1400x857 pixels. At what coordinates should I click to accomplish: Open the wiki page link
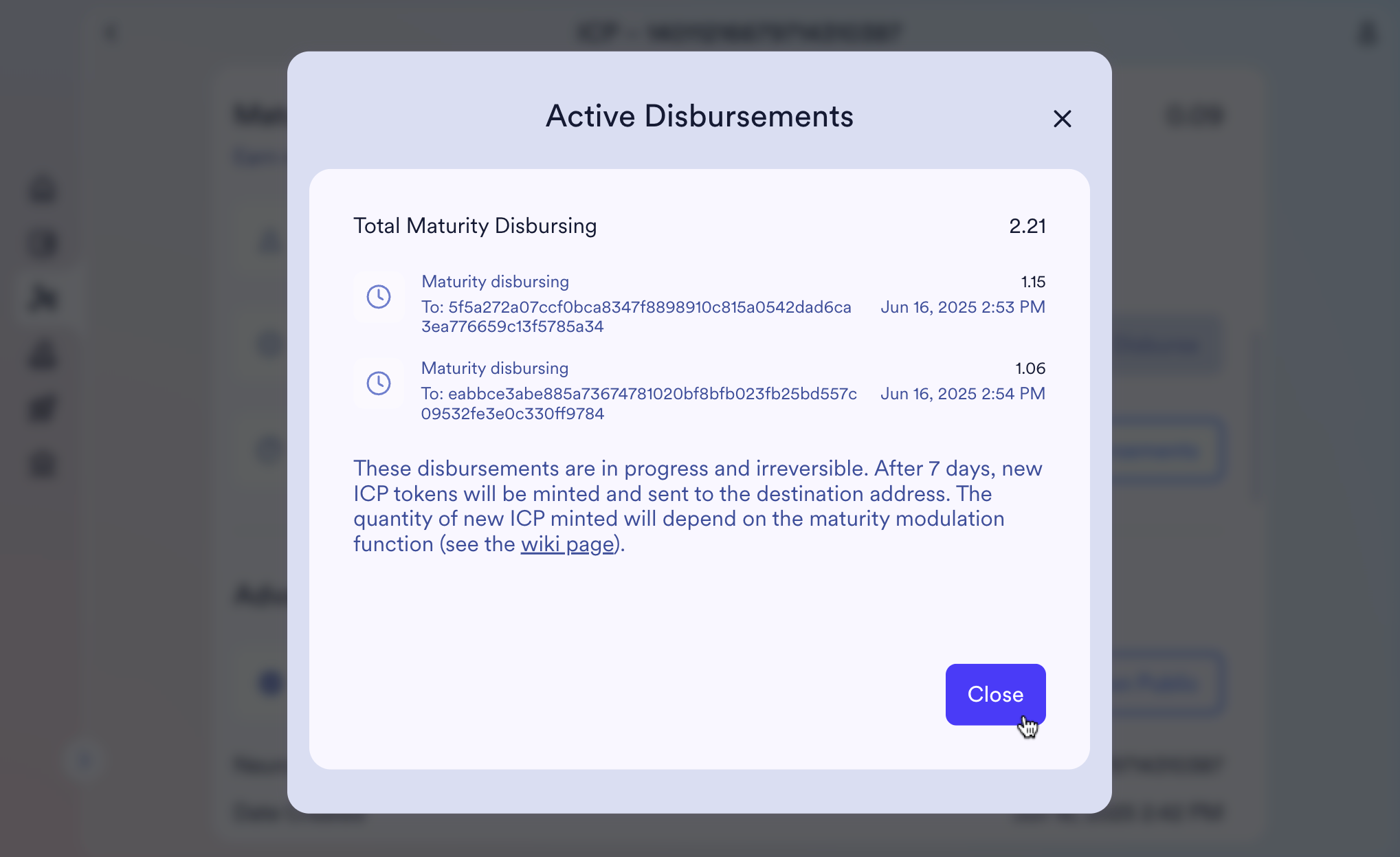(x=566, y=544)
